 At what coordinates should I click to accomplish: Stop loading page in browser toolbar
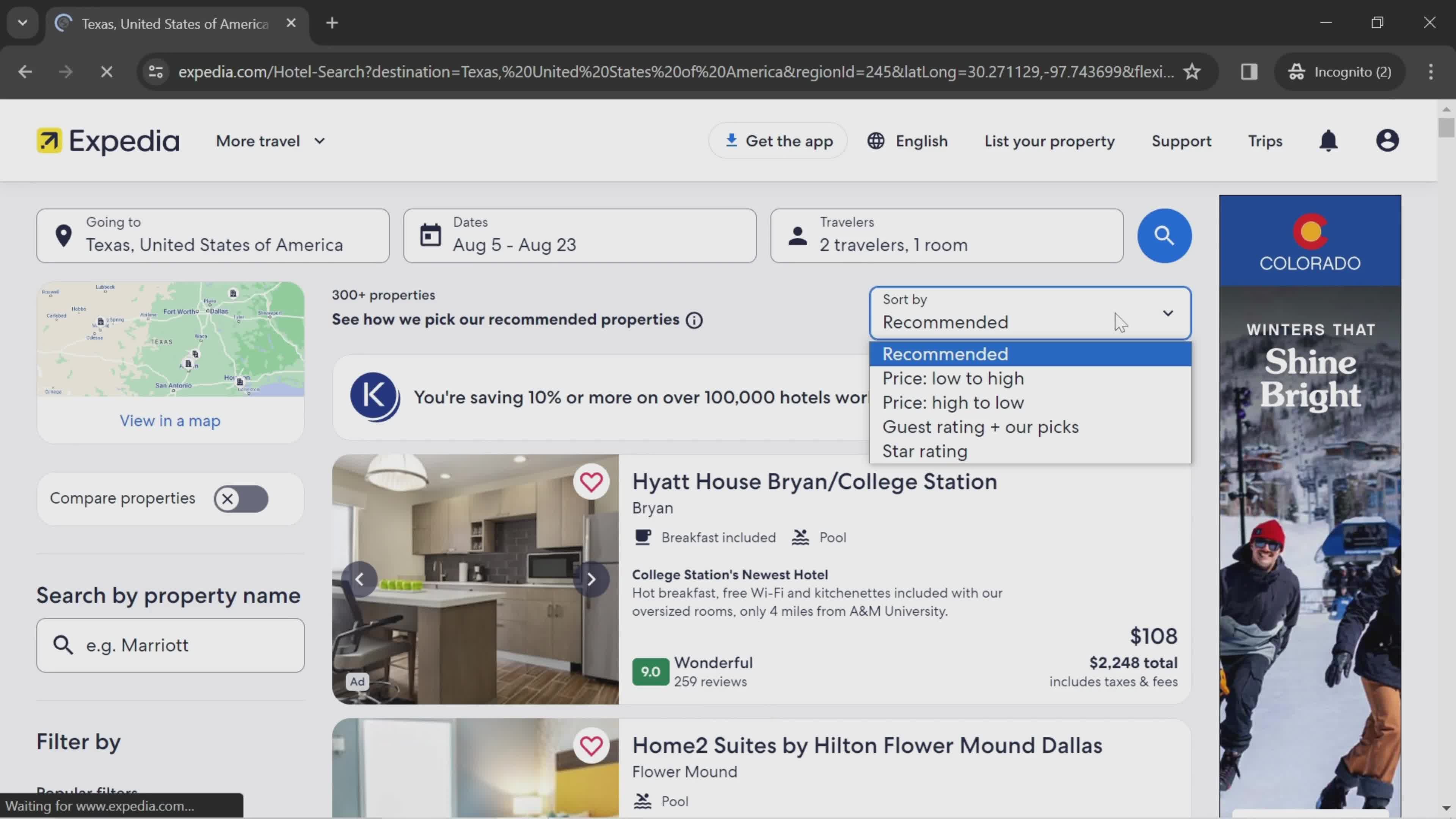(106, 72)
